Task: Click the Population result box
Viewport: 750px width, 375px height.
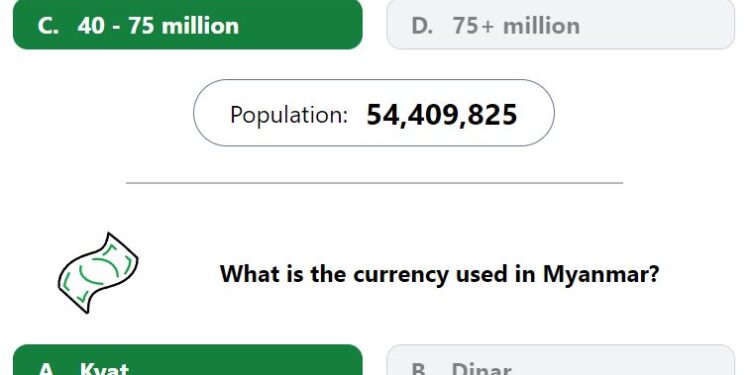Action: coord(374,113)
